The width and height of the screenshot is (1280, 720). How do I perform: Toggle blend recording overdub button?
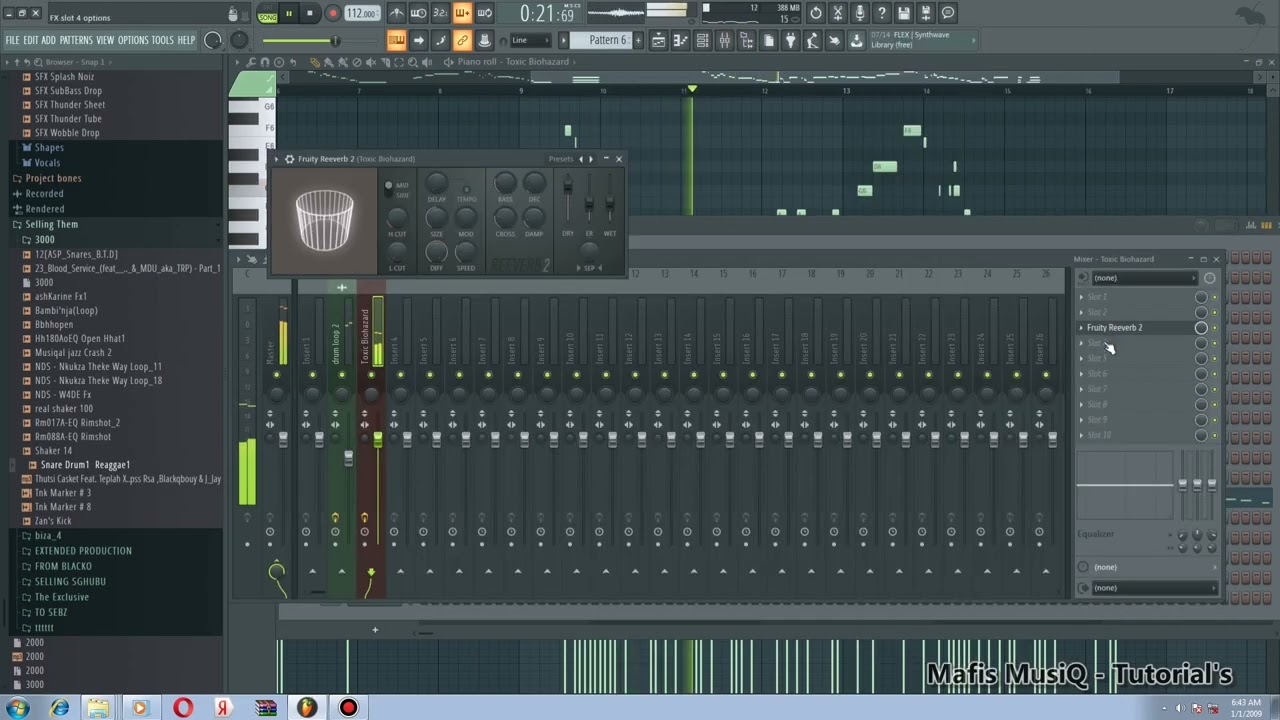click(462, 13)
